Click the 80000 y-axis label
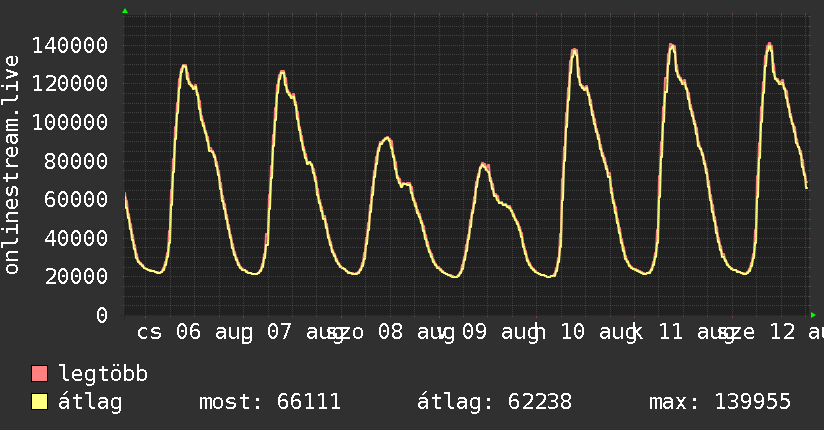 coord(76,161)
